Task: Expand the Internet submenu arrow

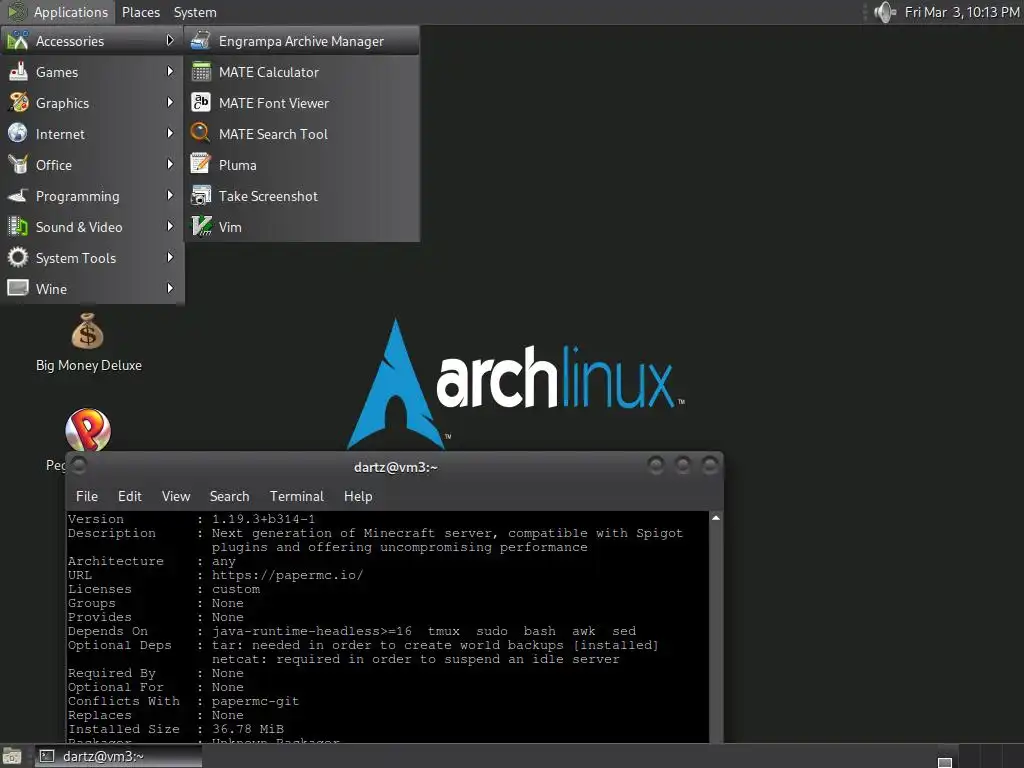Action: click(170, 133)
